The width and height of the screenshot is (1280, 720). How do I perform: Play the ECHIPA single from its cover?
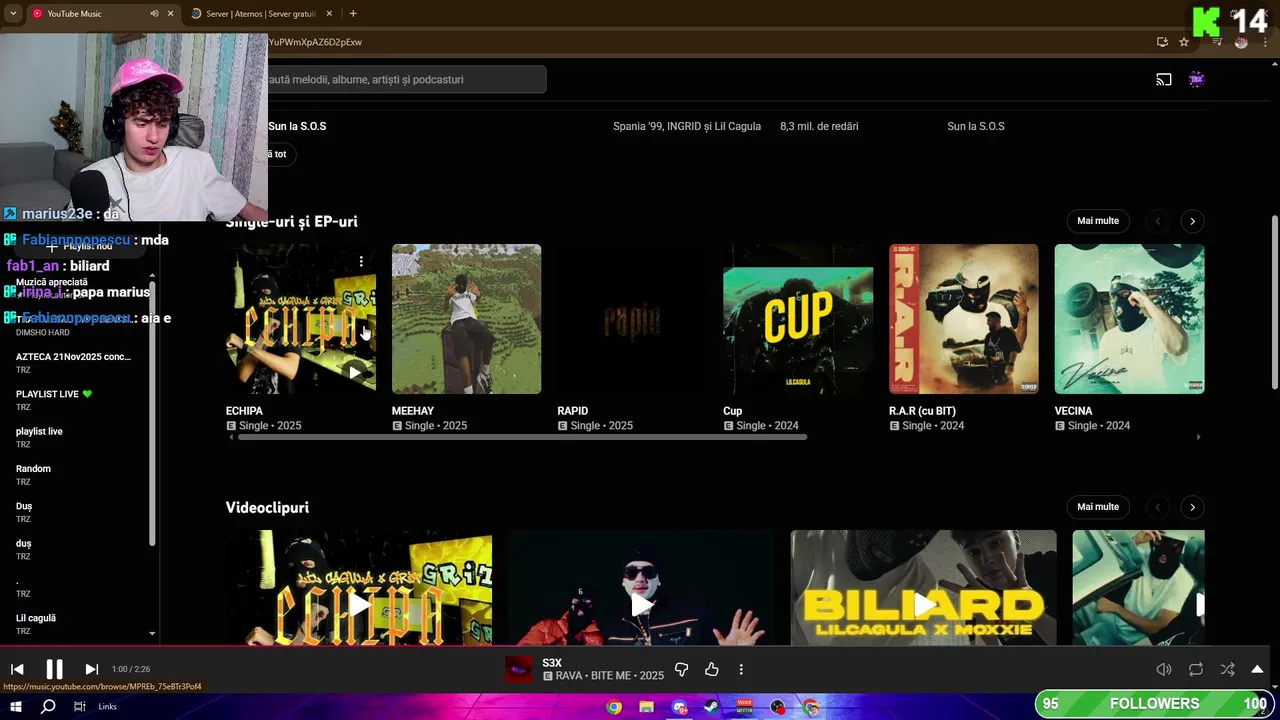[x=354, y=372]
